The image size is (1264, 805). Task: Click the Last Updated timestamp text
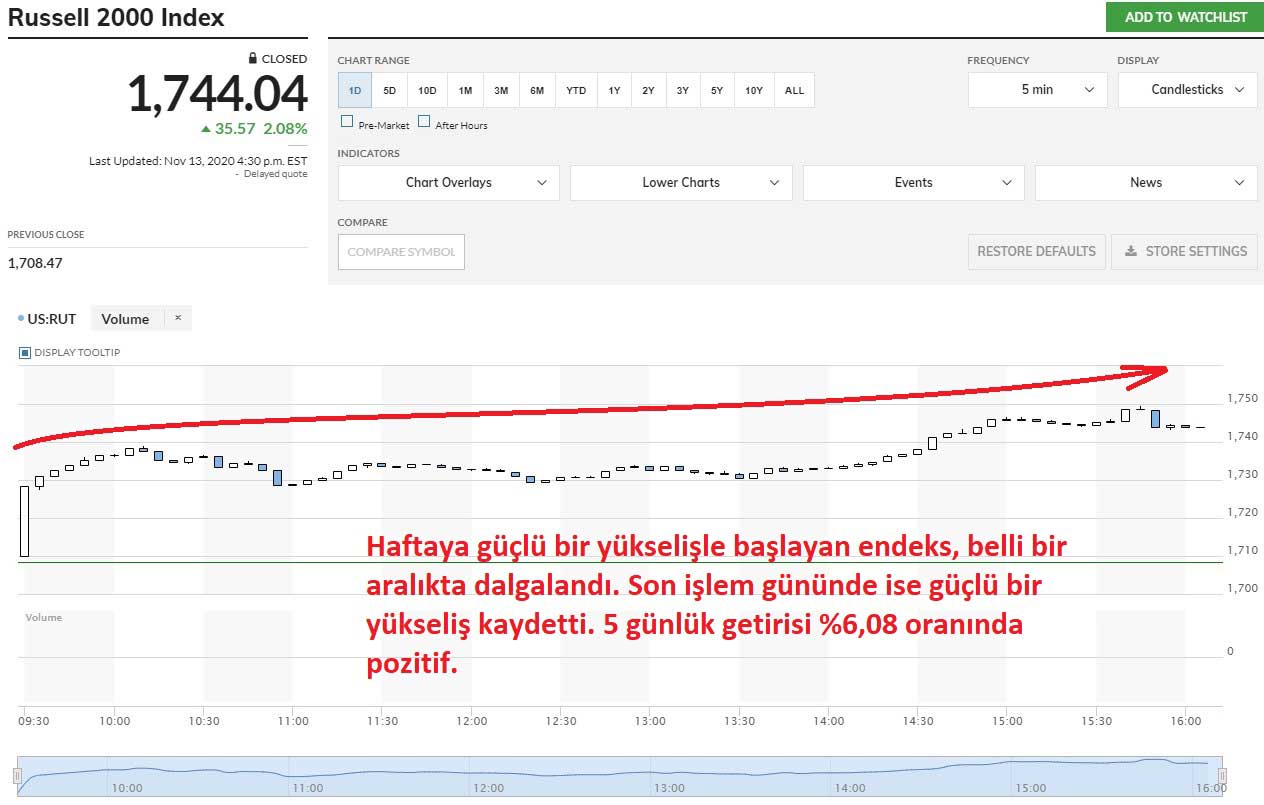198,161
